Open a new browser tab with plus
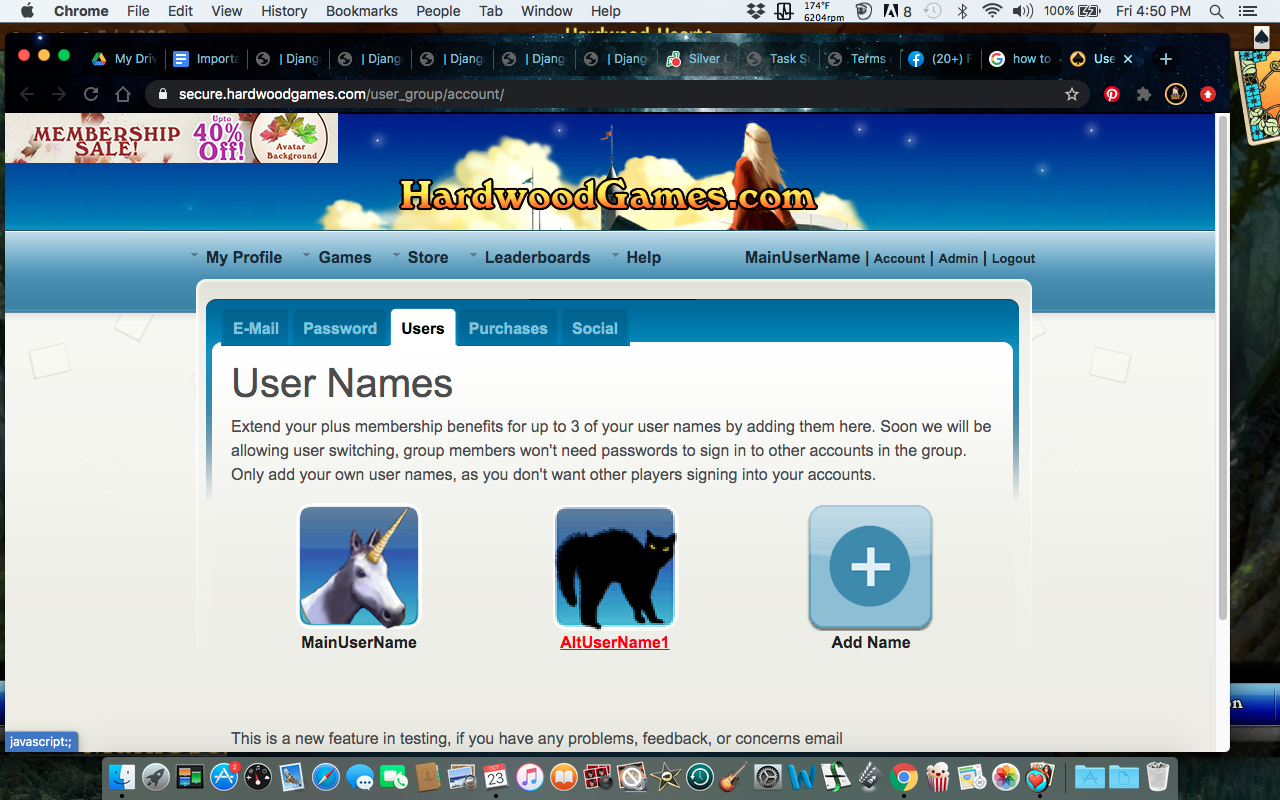The width and height of the screenshot is (1280, 800). [1165, 59]
